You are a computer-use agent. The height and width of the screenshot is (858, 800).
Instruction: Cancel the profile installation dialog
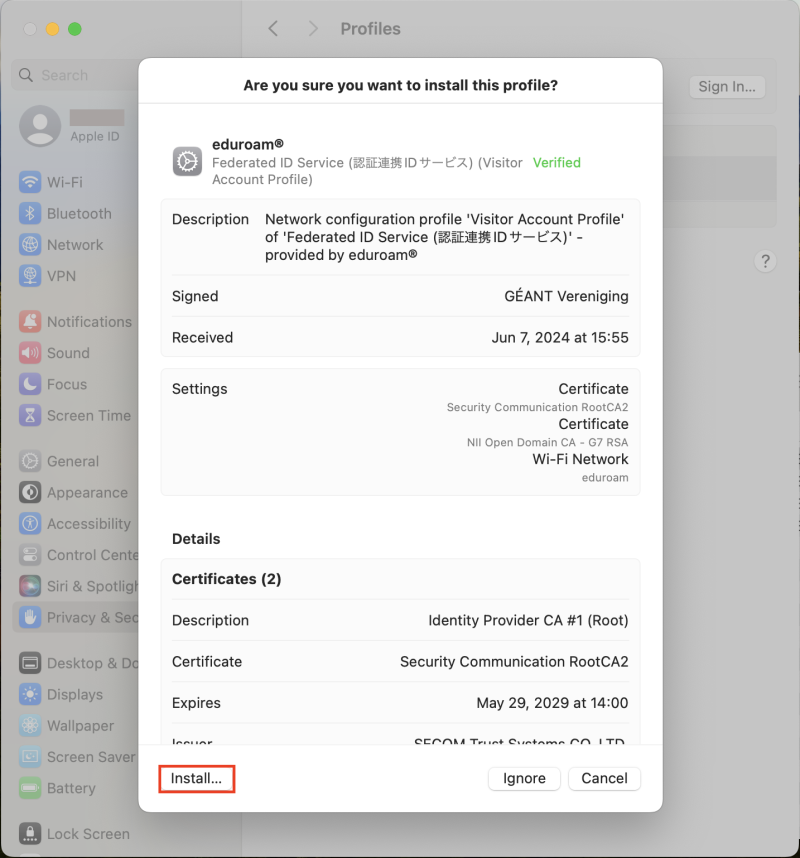point(604,779)
